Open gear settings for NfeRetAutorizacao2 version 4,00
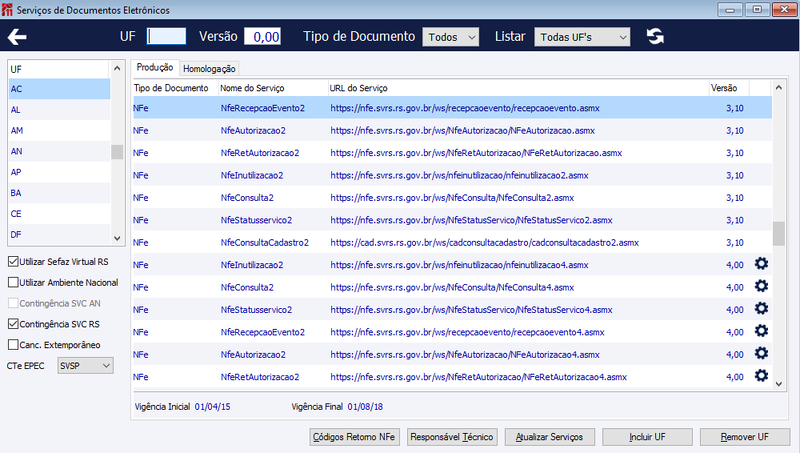 [761, 376]
